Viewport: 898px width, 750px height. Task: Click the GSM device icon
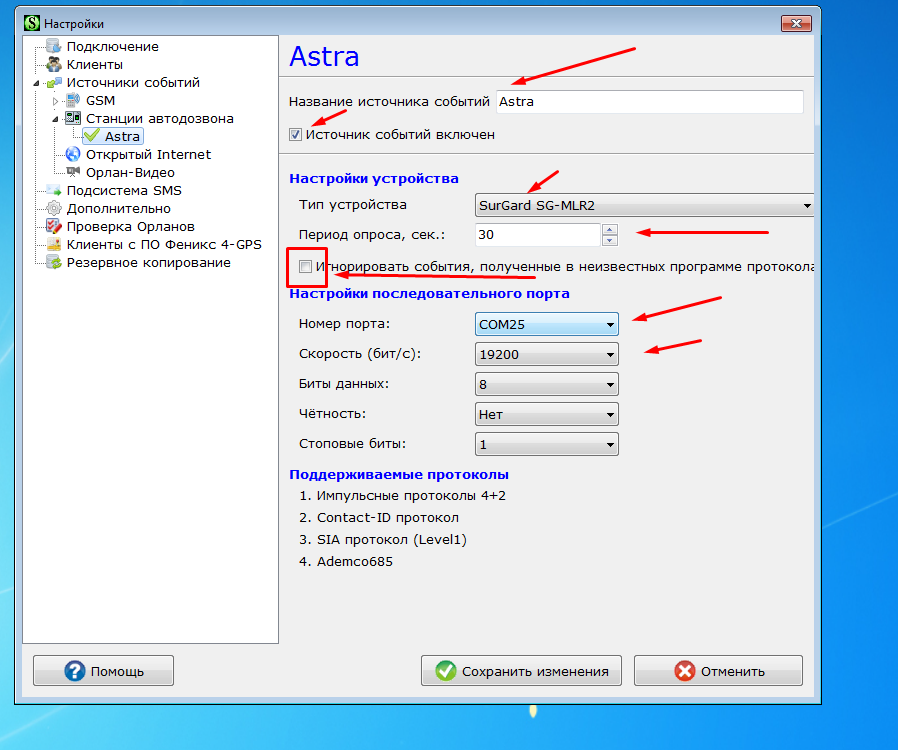pos(73,100)
